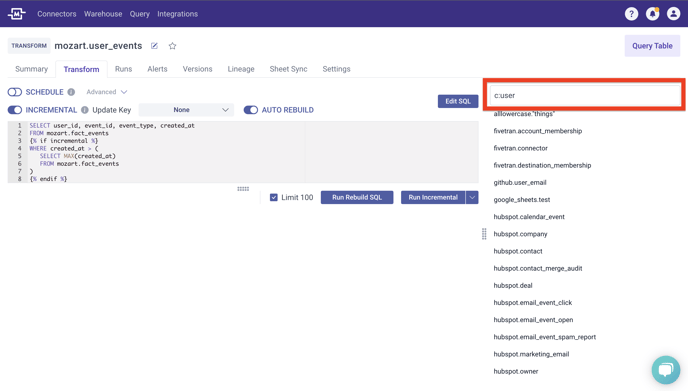
Task: Select hubspot.email_event_open table
Action: pyautogui.click(x=533, y=319)
